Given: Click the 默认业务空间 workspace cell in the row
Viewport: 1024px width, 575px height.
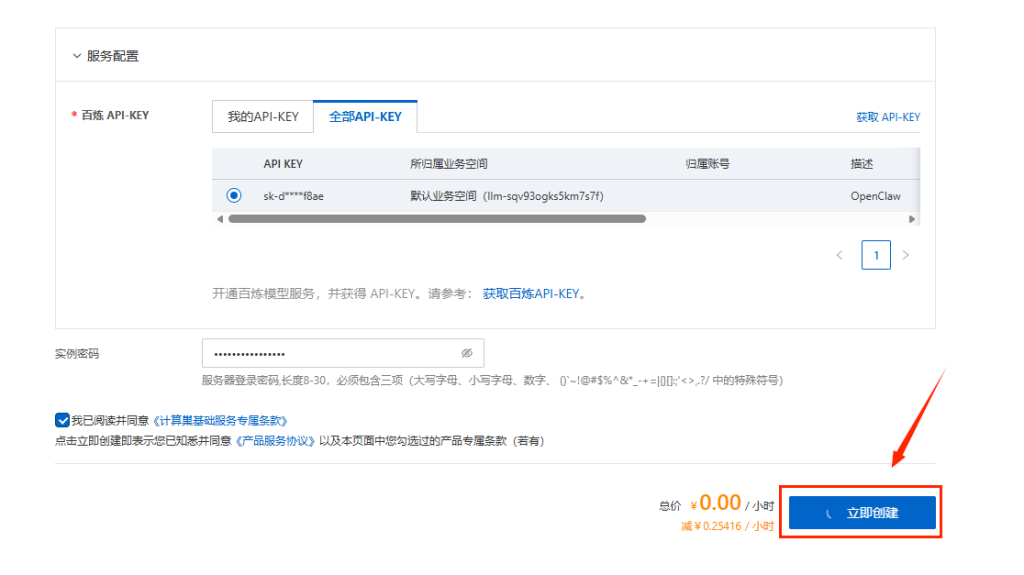Looking at the screenshot, I should click(506, 196).
